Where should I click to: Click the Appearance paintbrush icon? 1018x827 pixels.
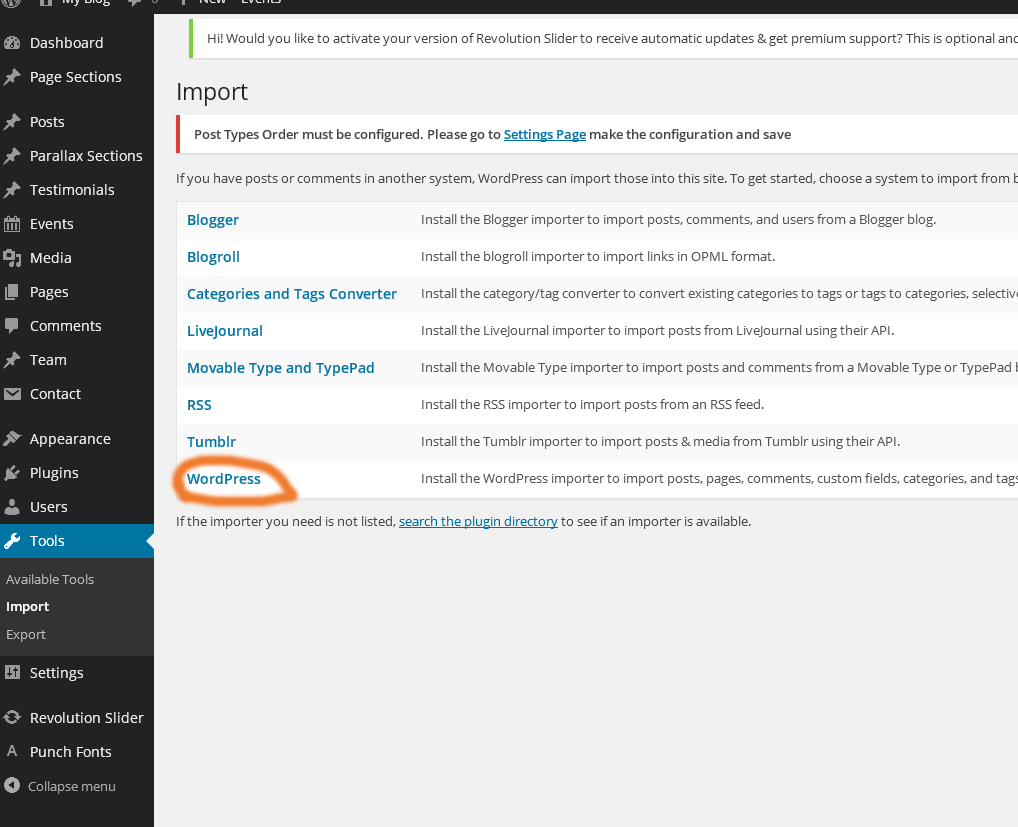[x=12, y=439]
